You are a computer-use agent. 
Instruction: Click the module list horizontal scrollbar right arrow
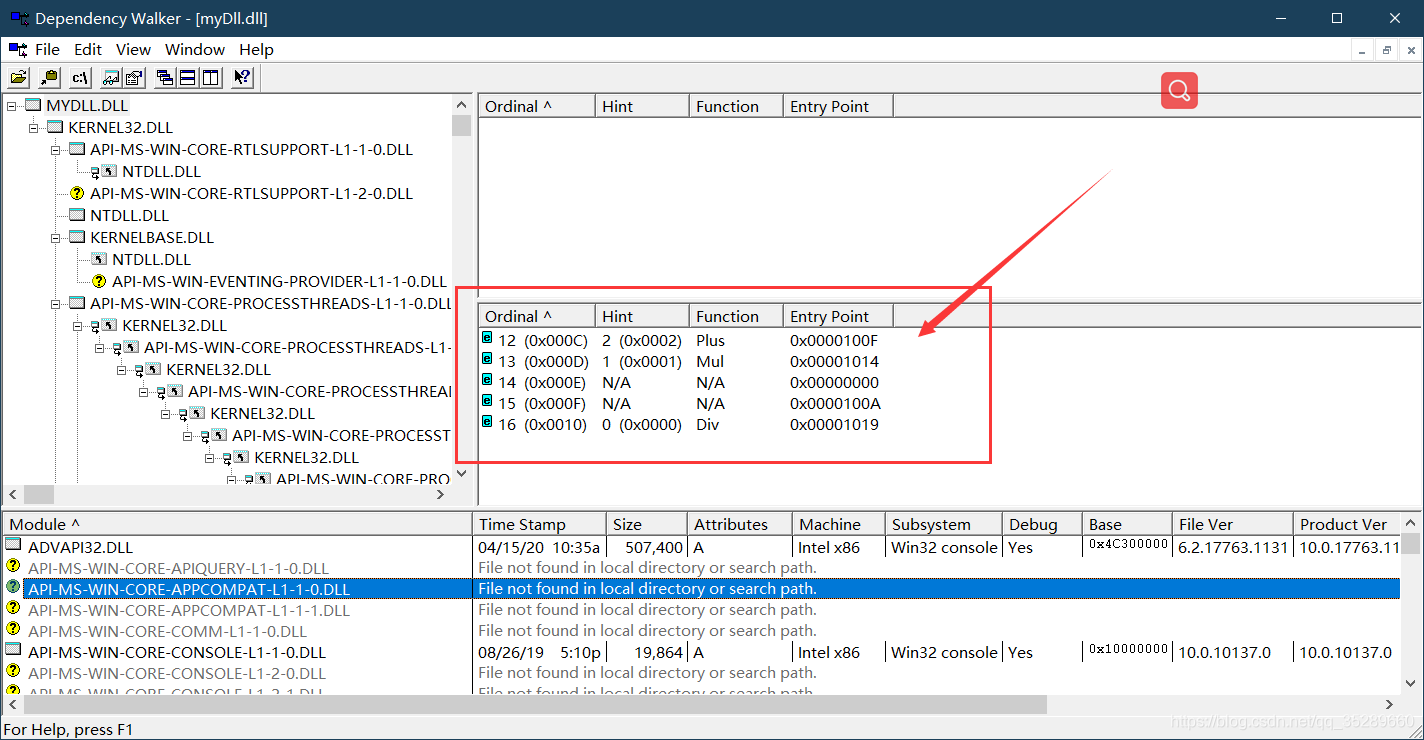pyautogui.click(x=1390, y=704)
